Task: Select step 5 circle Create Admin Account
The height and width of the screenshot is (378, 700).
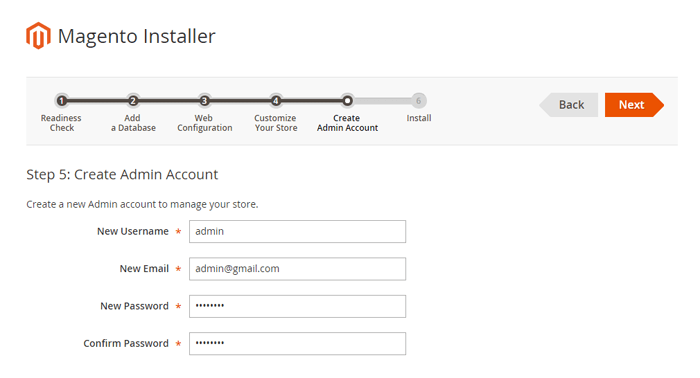Action: tap(347, 101)
